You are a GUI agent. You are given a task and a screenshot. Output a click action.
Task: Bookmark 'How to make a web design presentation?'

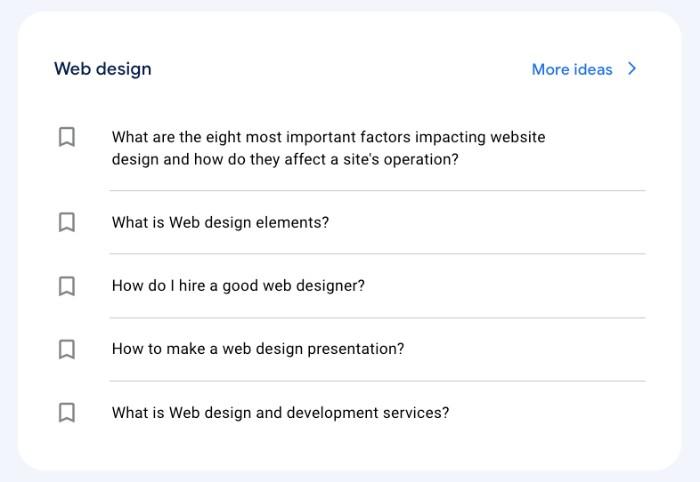click(67, 349)
